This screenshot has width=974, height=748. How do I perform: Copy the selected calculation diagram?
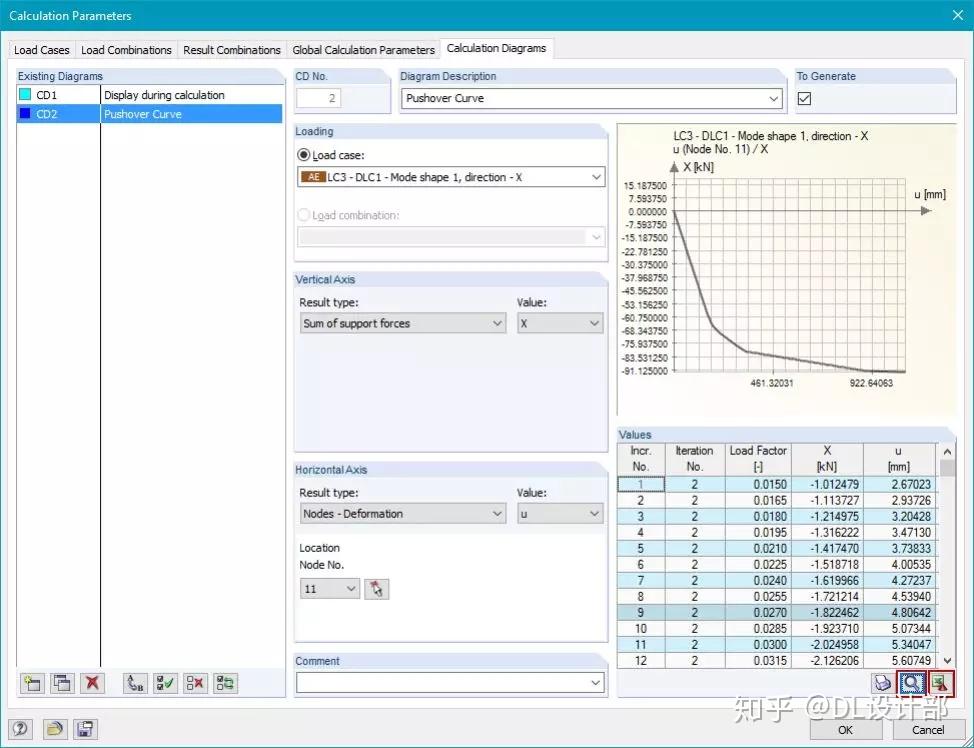tap(62, 683)
